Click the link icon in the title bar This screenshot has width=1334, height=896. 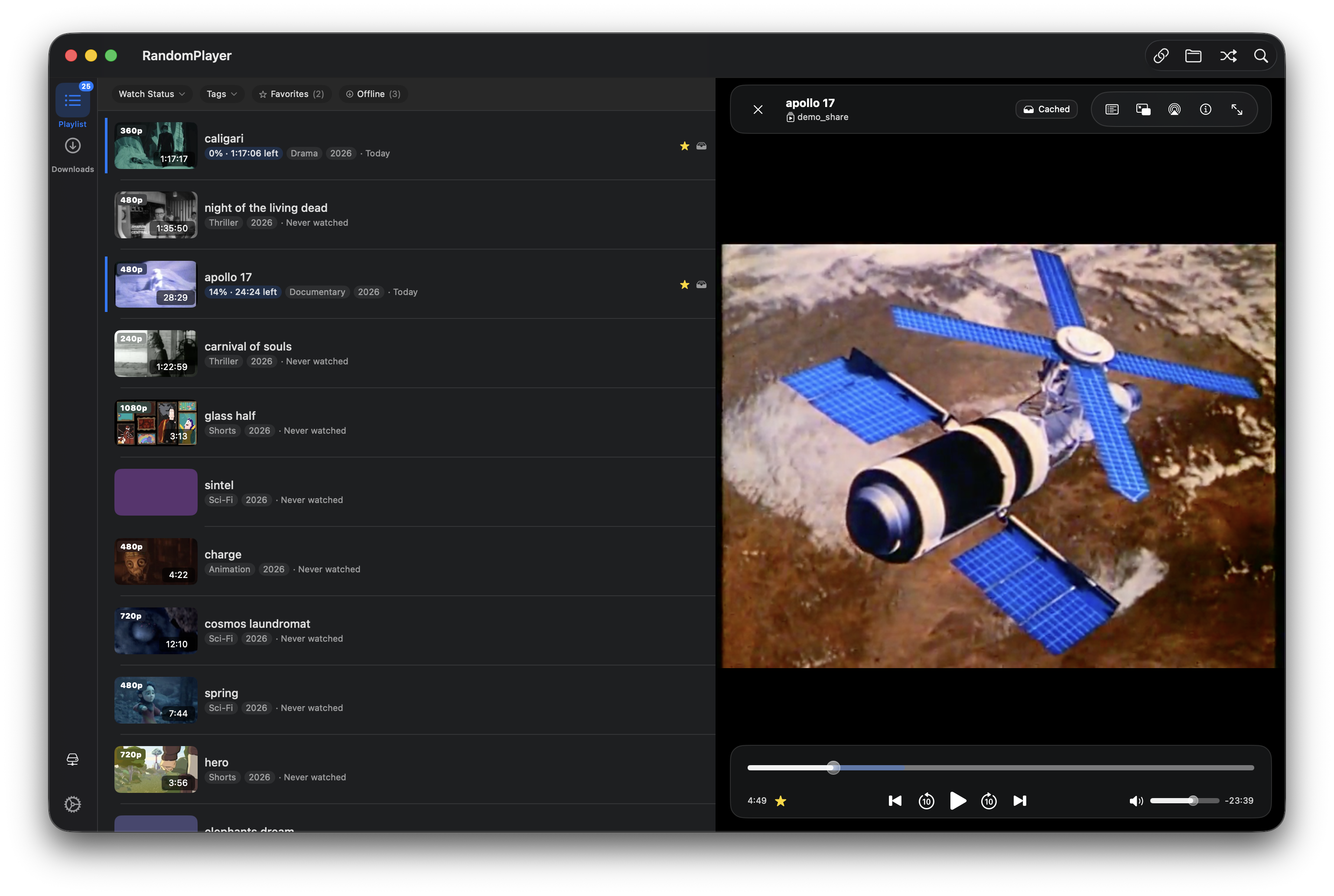coord(1161,55)
